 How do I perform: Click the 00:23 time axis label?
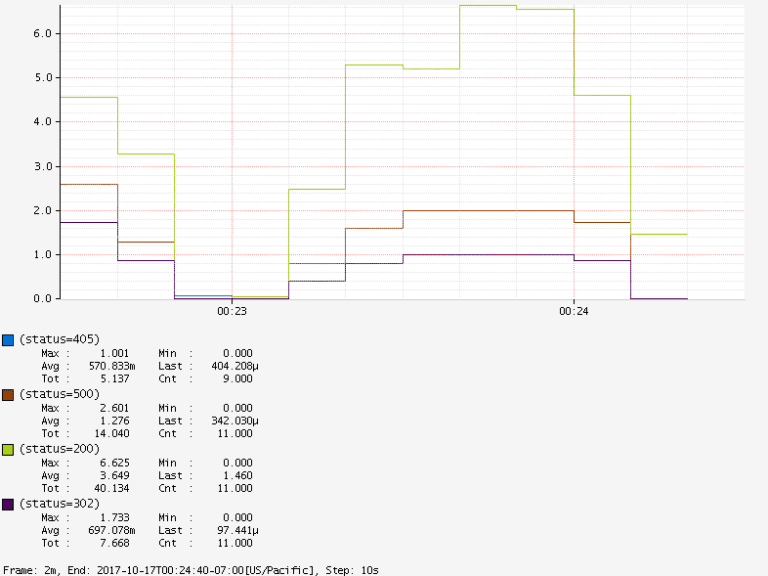(x=232, y=311)
